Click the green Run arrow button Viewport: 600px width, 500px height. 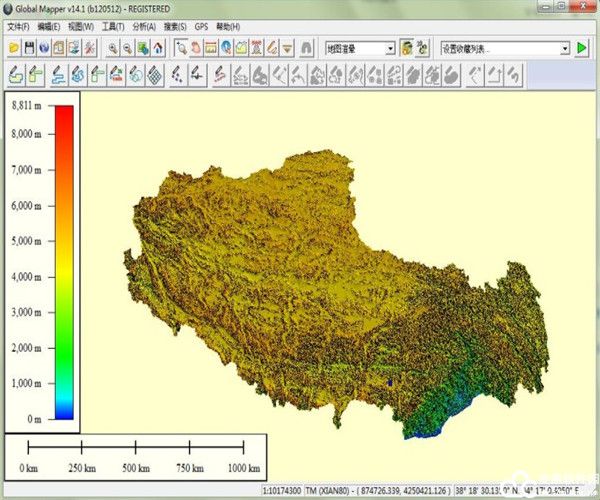click(x=582, y=48)
